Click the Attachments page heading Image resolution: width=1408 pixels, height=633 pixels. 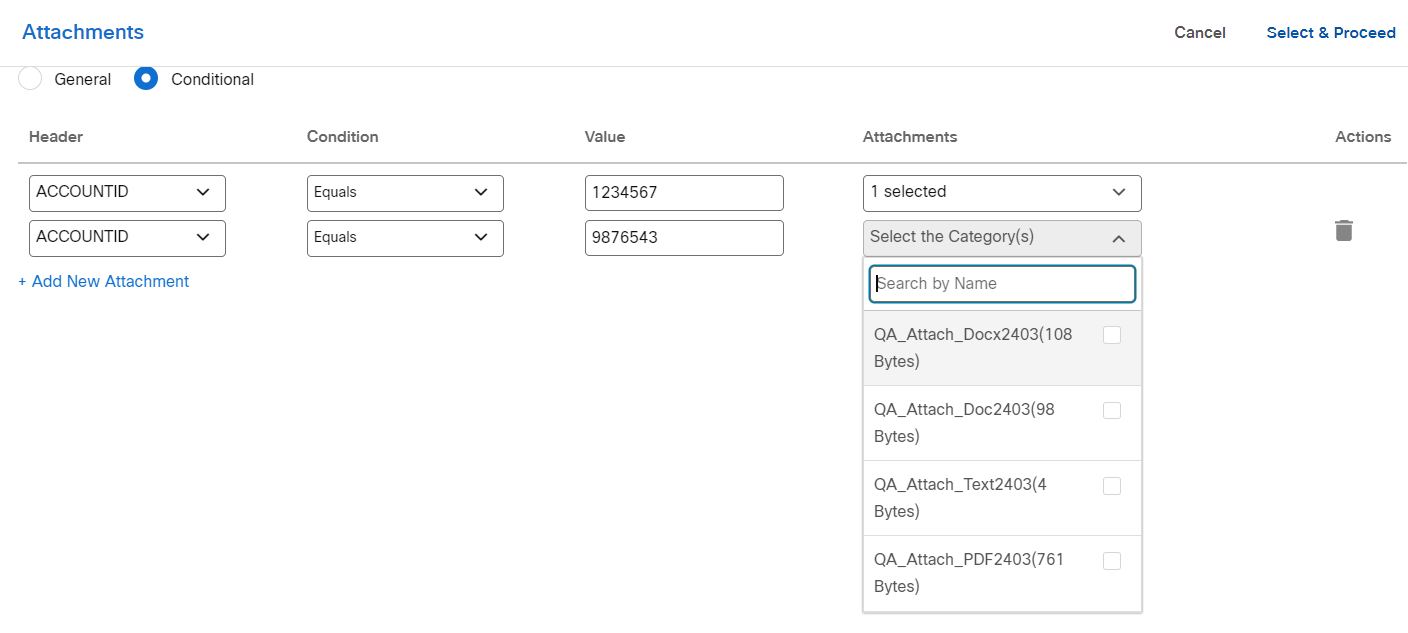(82, 31)
